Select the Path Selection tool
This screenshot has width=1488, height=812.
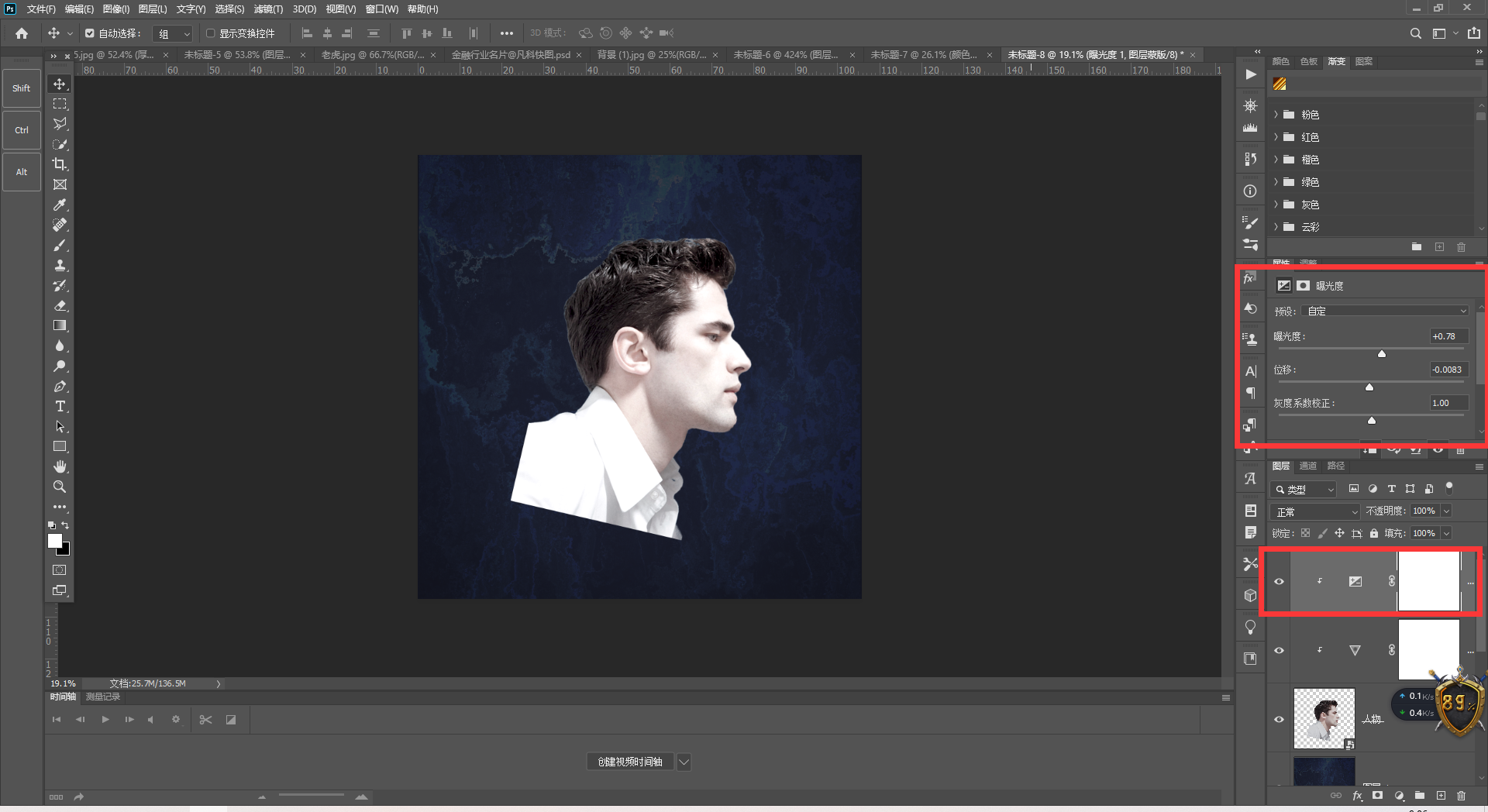60,426
